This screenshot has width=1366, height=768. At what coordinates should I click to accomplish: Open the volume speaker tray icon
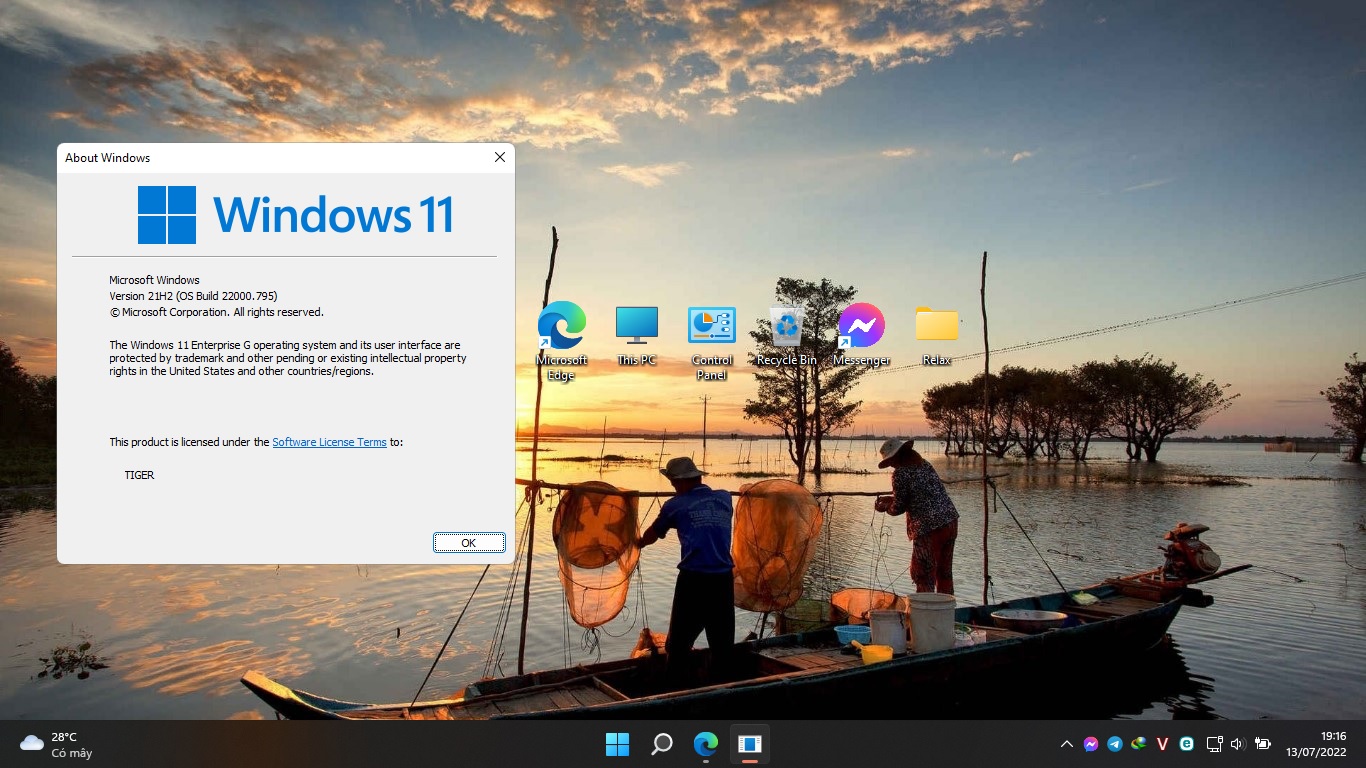(x=1237, y=744)
